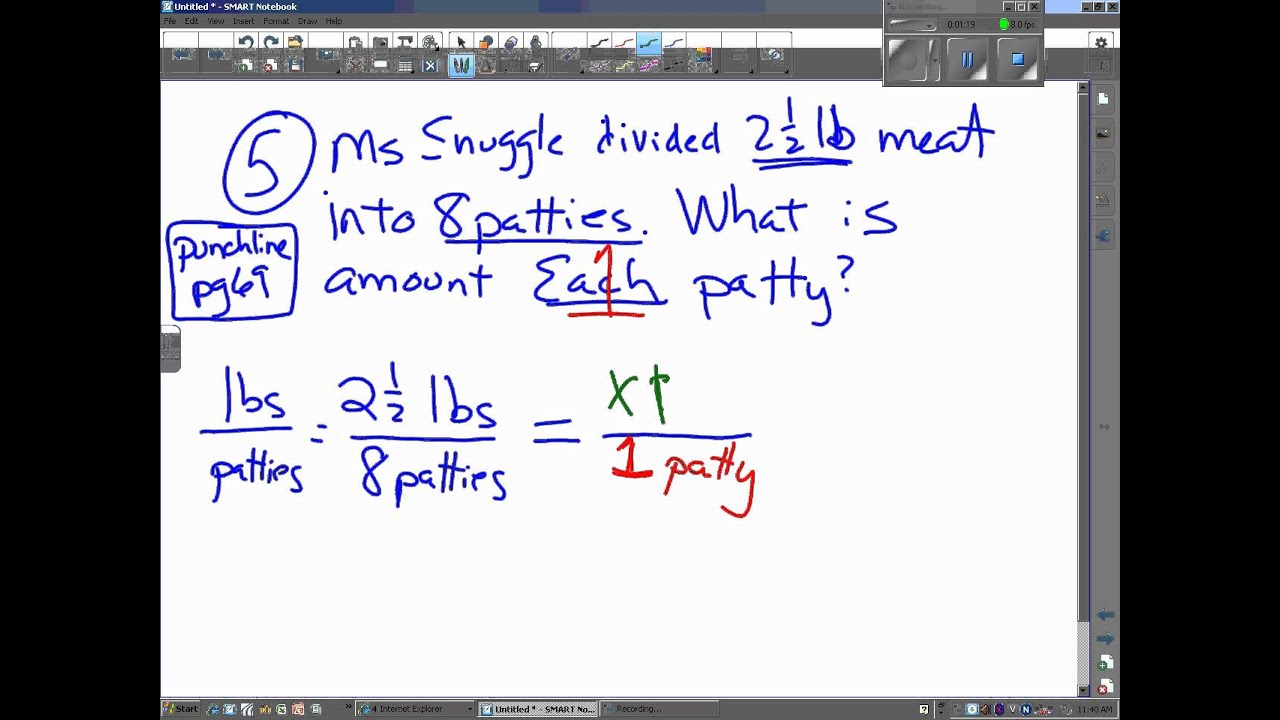Image resolution: width=1280 pixels, height=720 pixels.
Task: Click the screen capture camera icon
Action: coord(380,42)
